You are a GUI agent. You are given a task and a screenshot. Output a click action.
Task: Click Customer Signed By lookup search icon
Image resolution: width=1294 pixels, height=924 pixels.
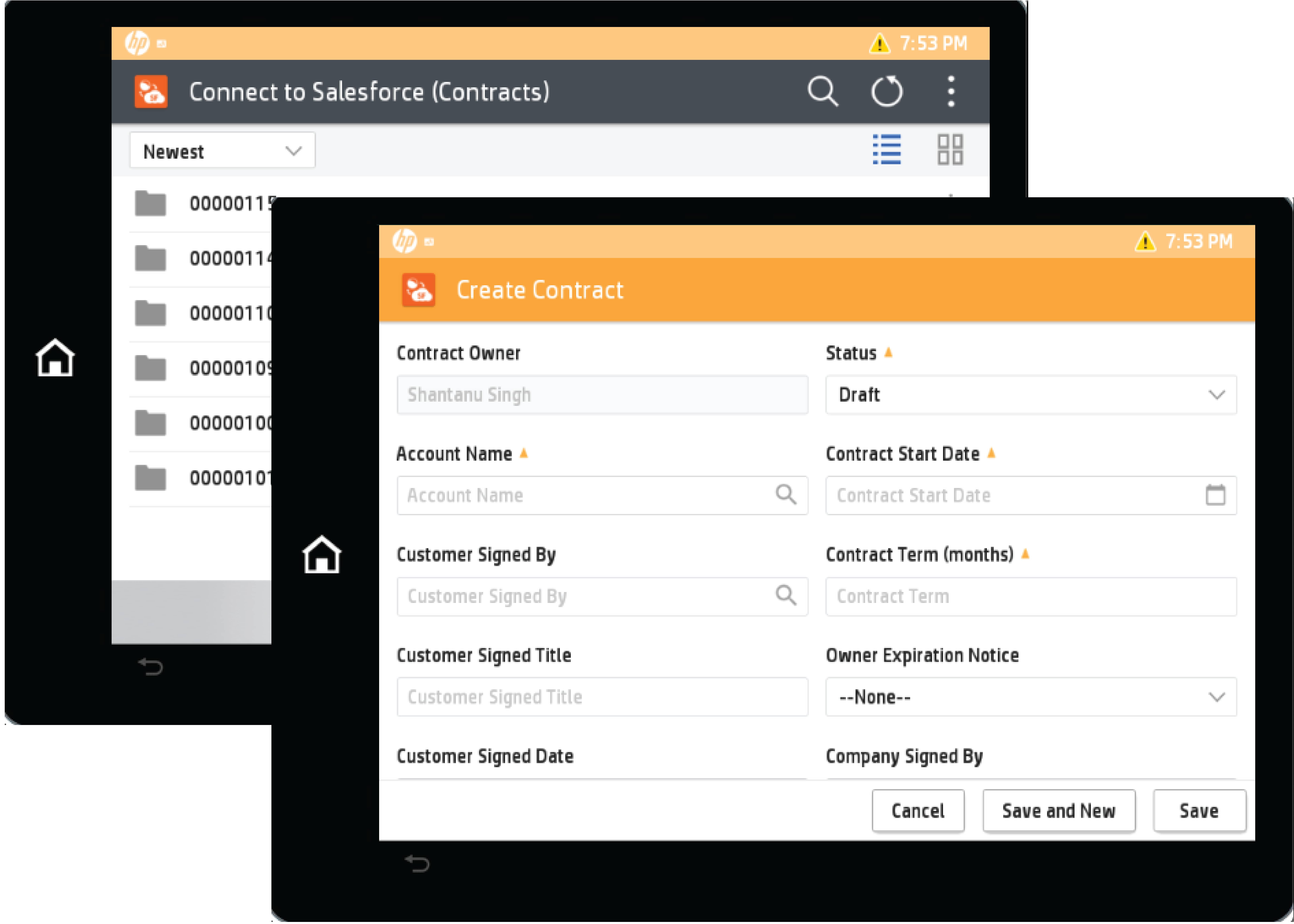click(786, 595)
